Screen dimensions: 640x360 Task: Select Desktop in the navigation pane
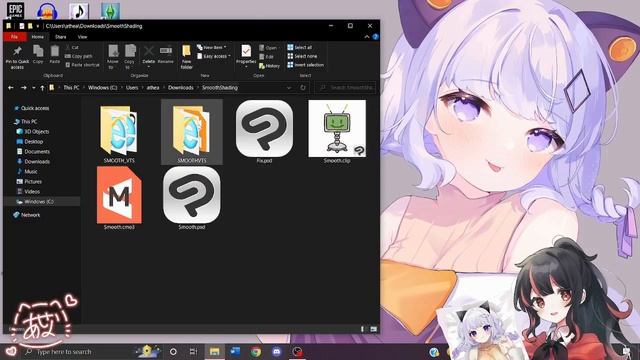click(x=30, y=142)
